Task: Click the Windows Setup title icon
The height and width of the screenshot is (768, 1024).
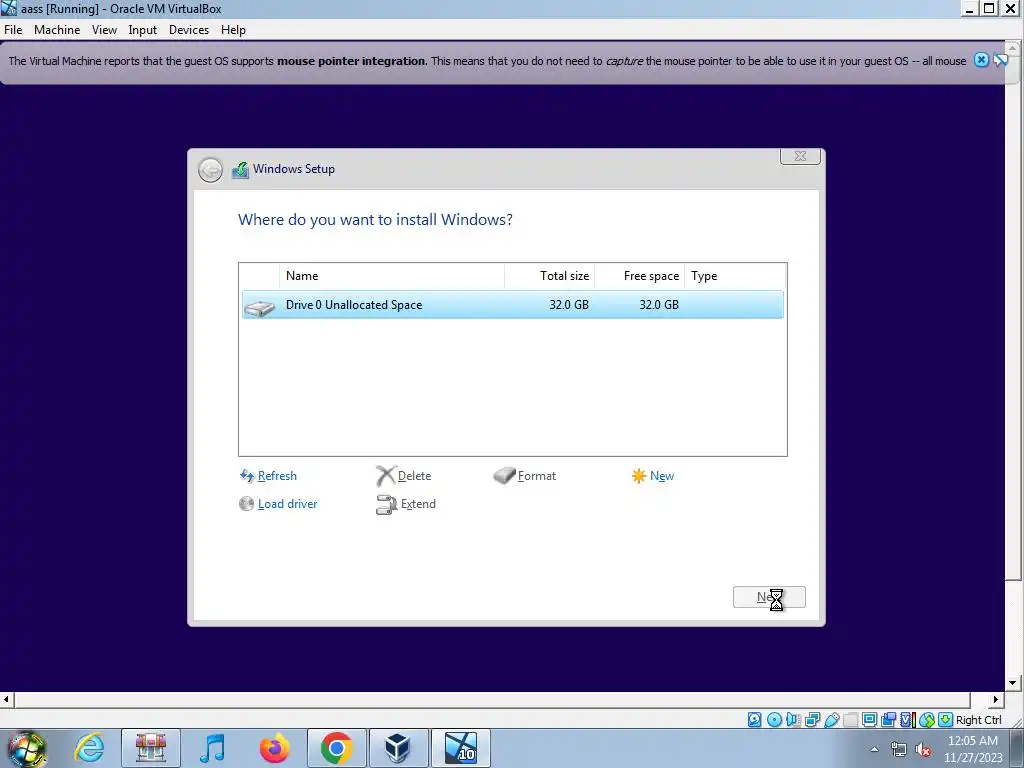Action: click(240, 170)
